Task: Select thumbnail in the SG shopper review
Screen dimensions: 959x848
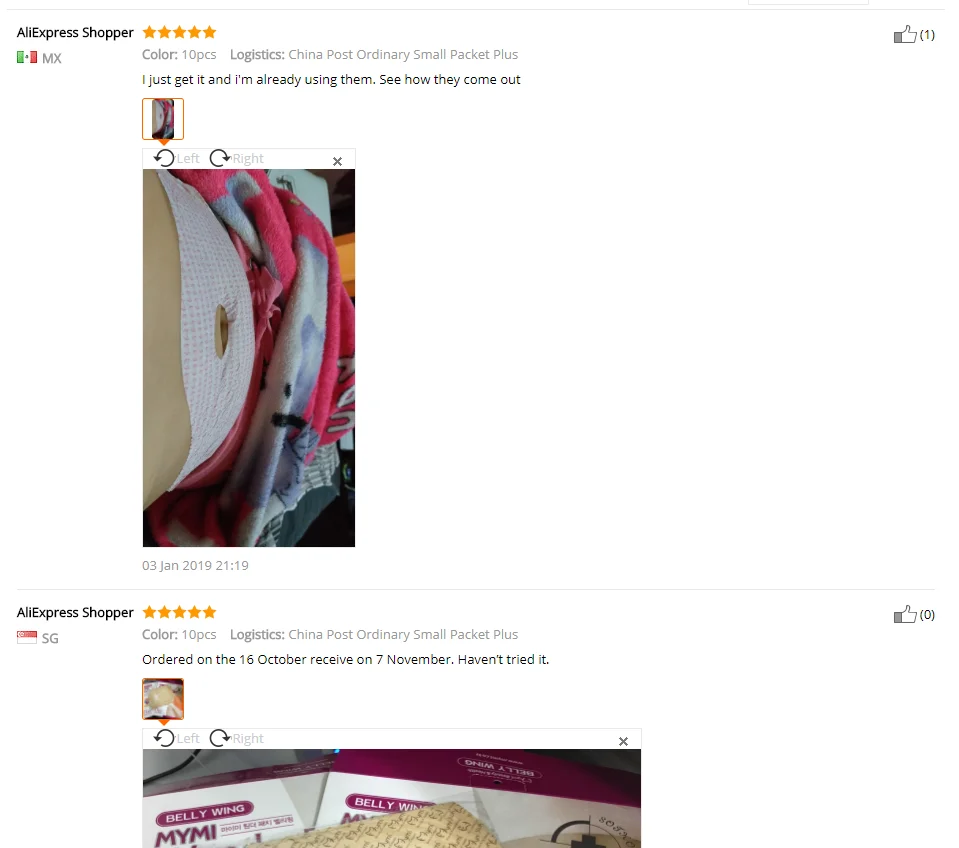Action: pos(163,699)
